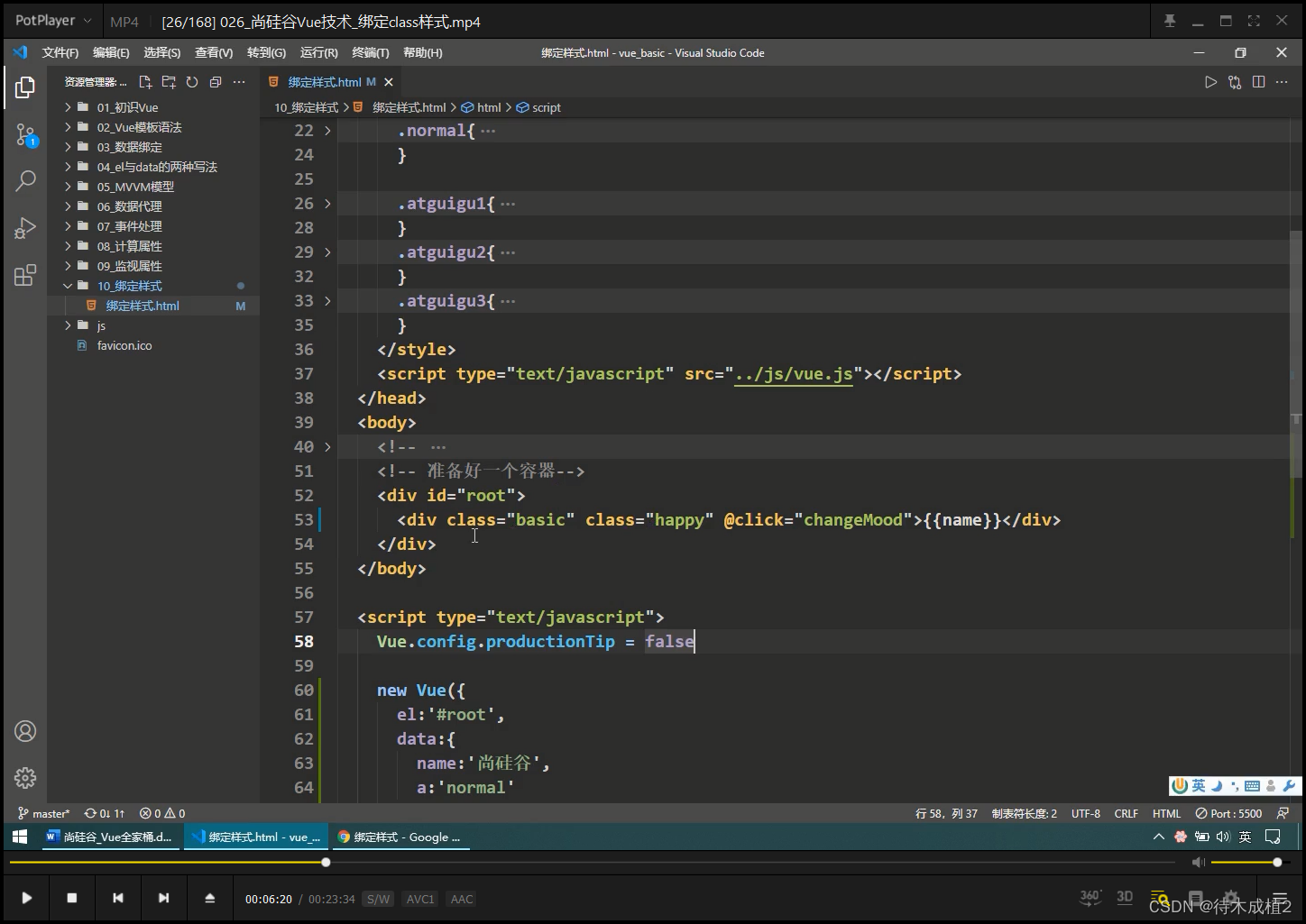The width and height of the screenshot is (1306, 924).
Task: Pin PotPlayer window on top
Action: 1170,21
